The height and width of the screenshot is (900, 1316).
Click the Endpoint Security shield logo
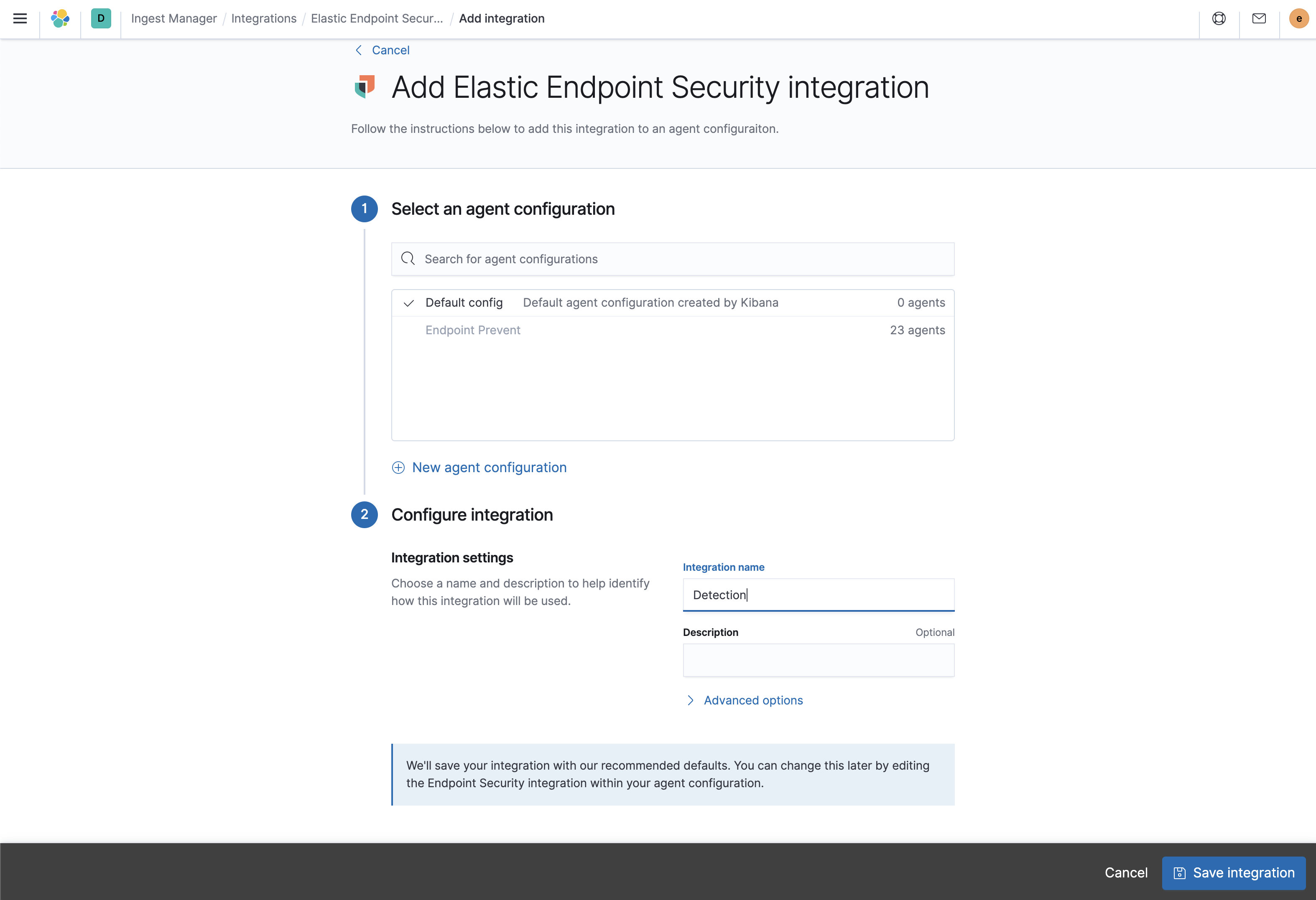365,86
